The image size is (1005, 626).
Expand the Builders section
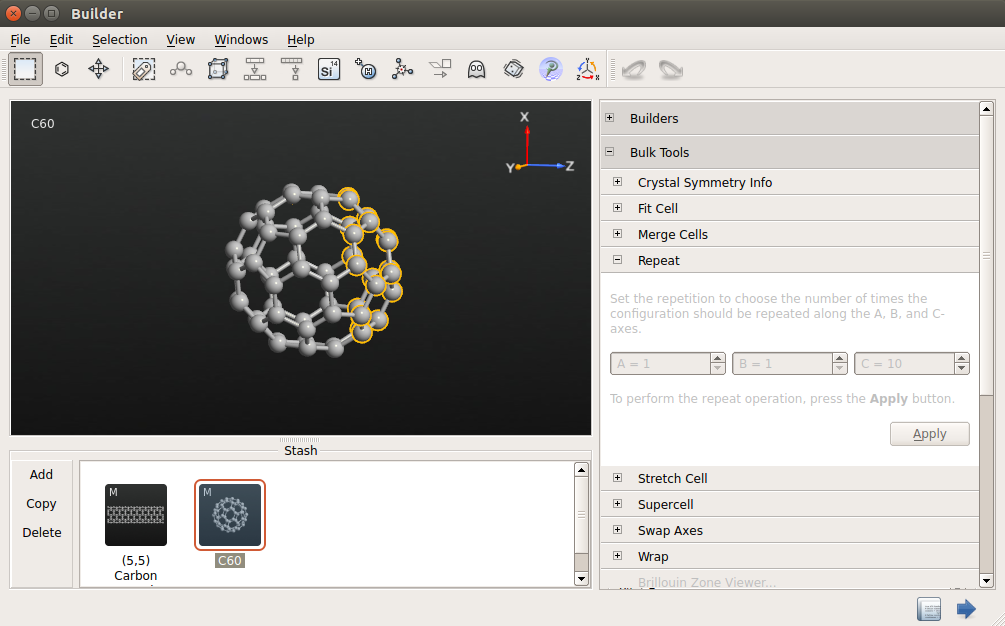pyautogui.click(x=610, y=118)
